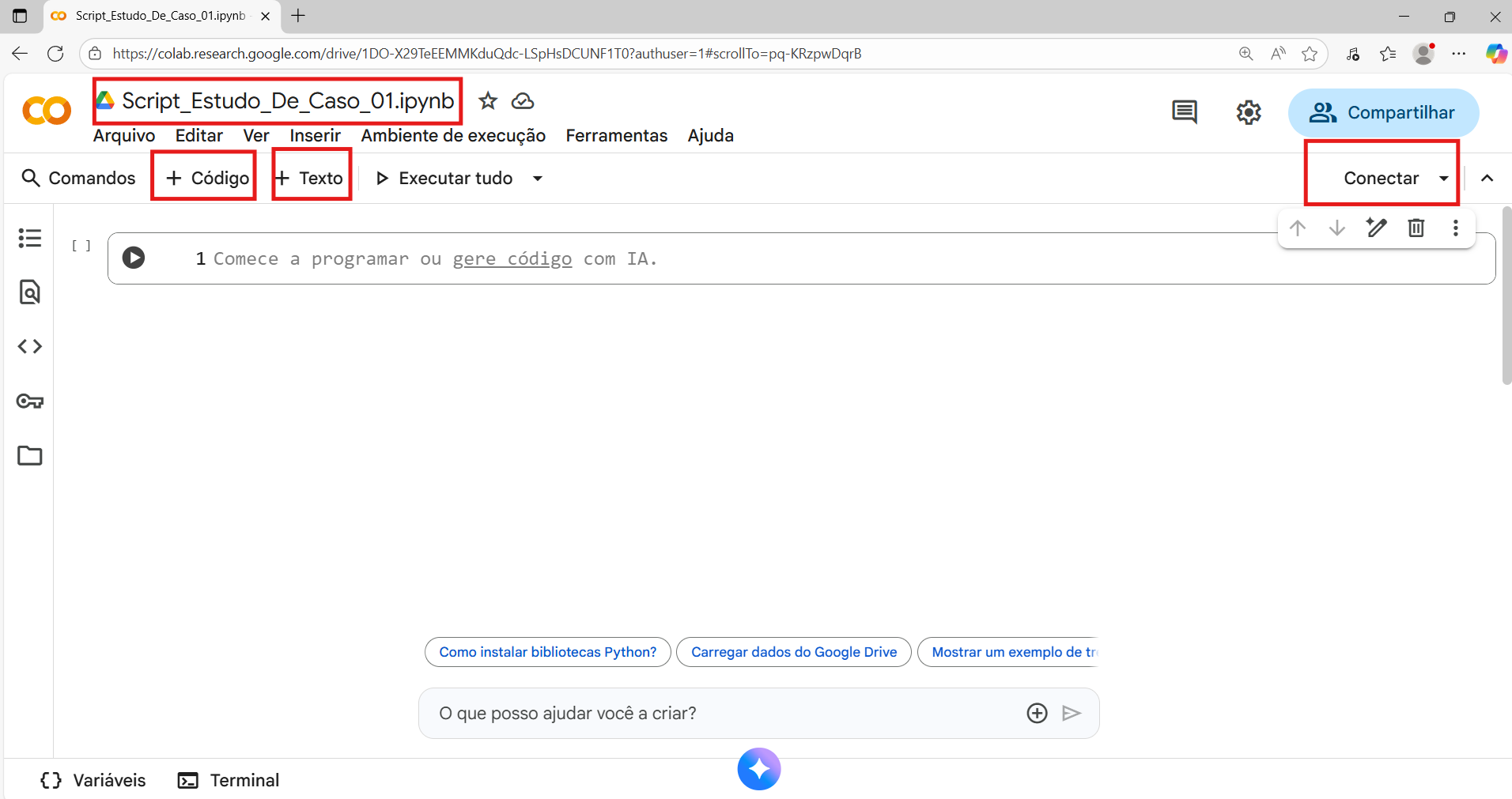Open the Files folder icon in sidebar
1512x799 pixels.
click(x=29, y=456)
